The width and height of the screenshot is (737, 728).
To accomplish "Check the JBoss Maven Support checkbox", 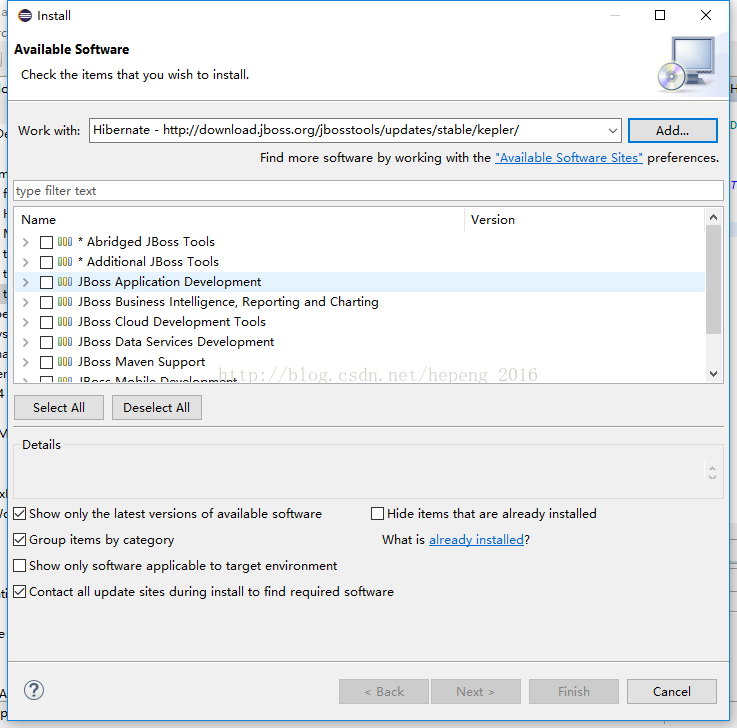I will pyautogui.click(x=46, y=362).
